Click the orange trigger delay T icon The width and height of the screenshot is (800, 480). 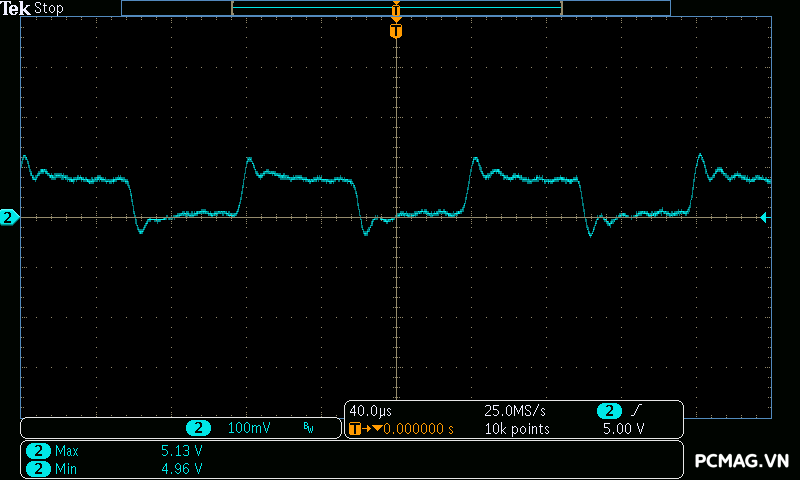[x=357, y=429]
